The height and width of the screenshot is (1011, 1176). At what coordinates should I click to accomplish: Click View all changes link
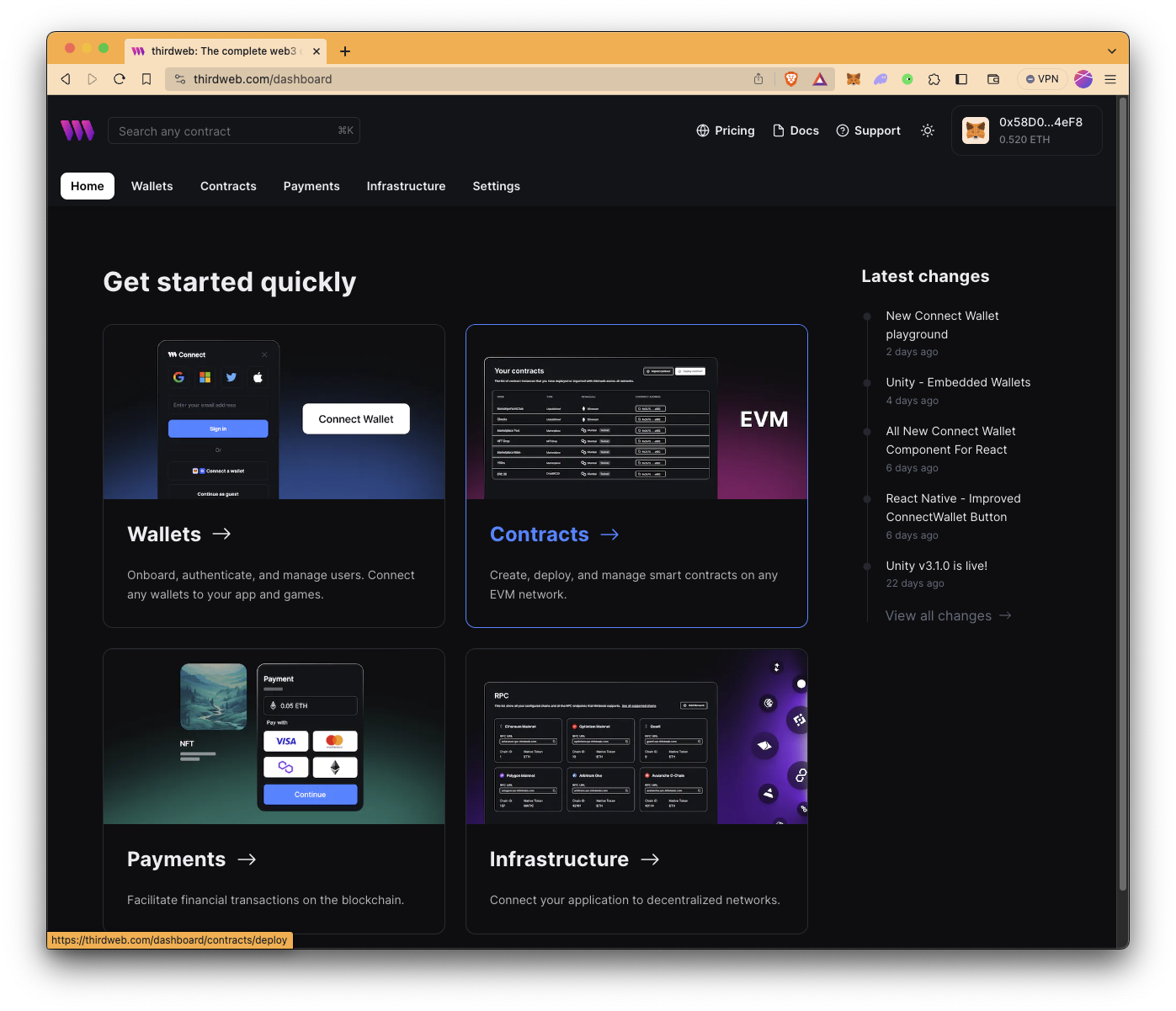949,616
